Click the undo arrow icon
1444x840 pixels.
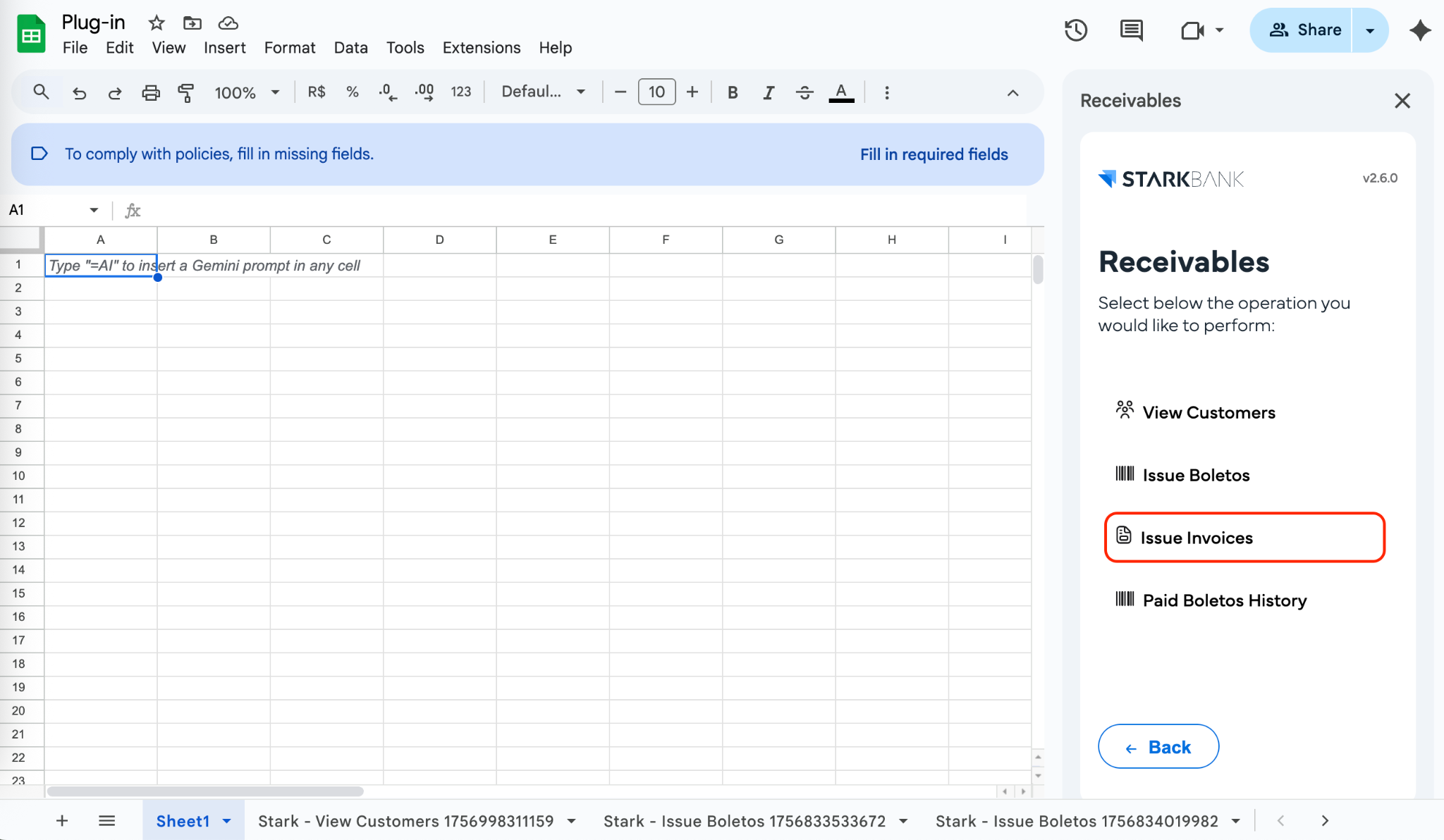79,92
